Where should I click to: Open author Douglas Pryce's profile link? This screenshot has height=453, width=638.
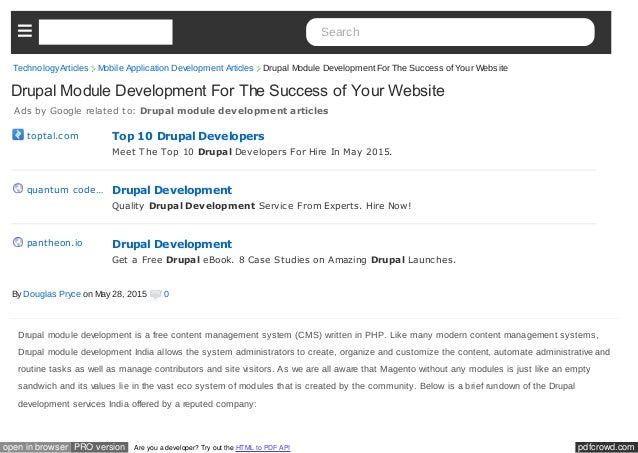click(x=52, y=294)
